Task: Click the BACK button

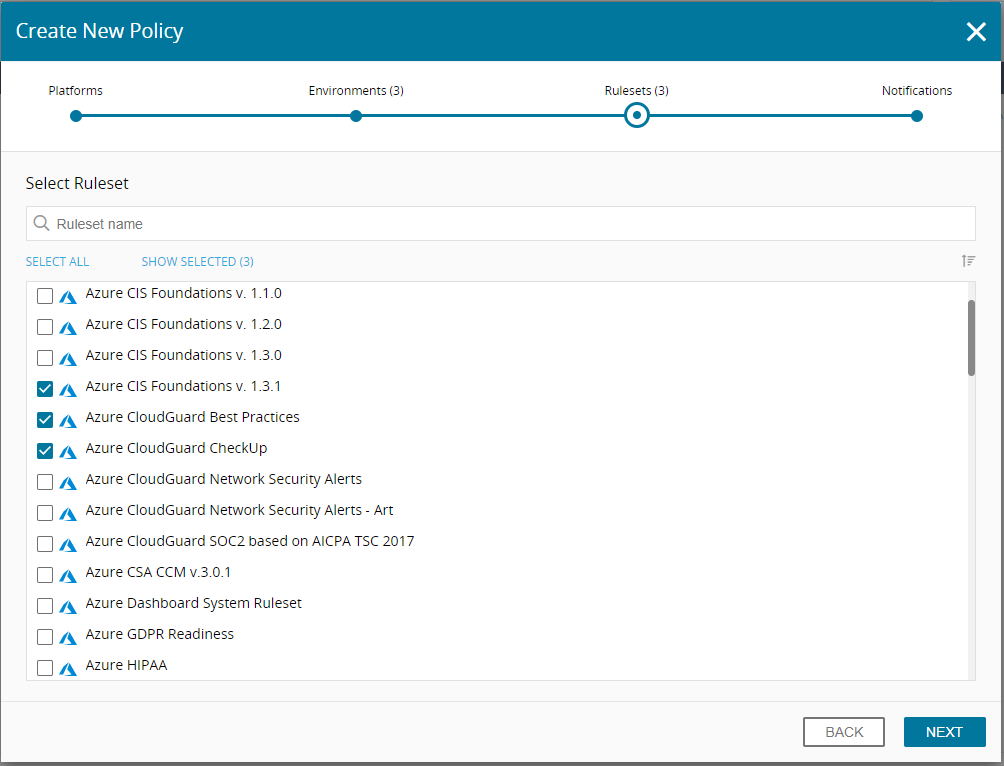Action: point(844,732)
